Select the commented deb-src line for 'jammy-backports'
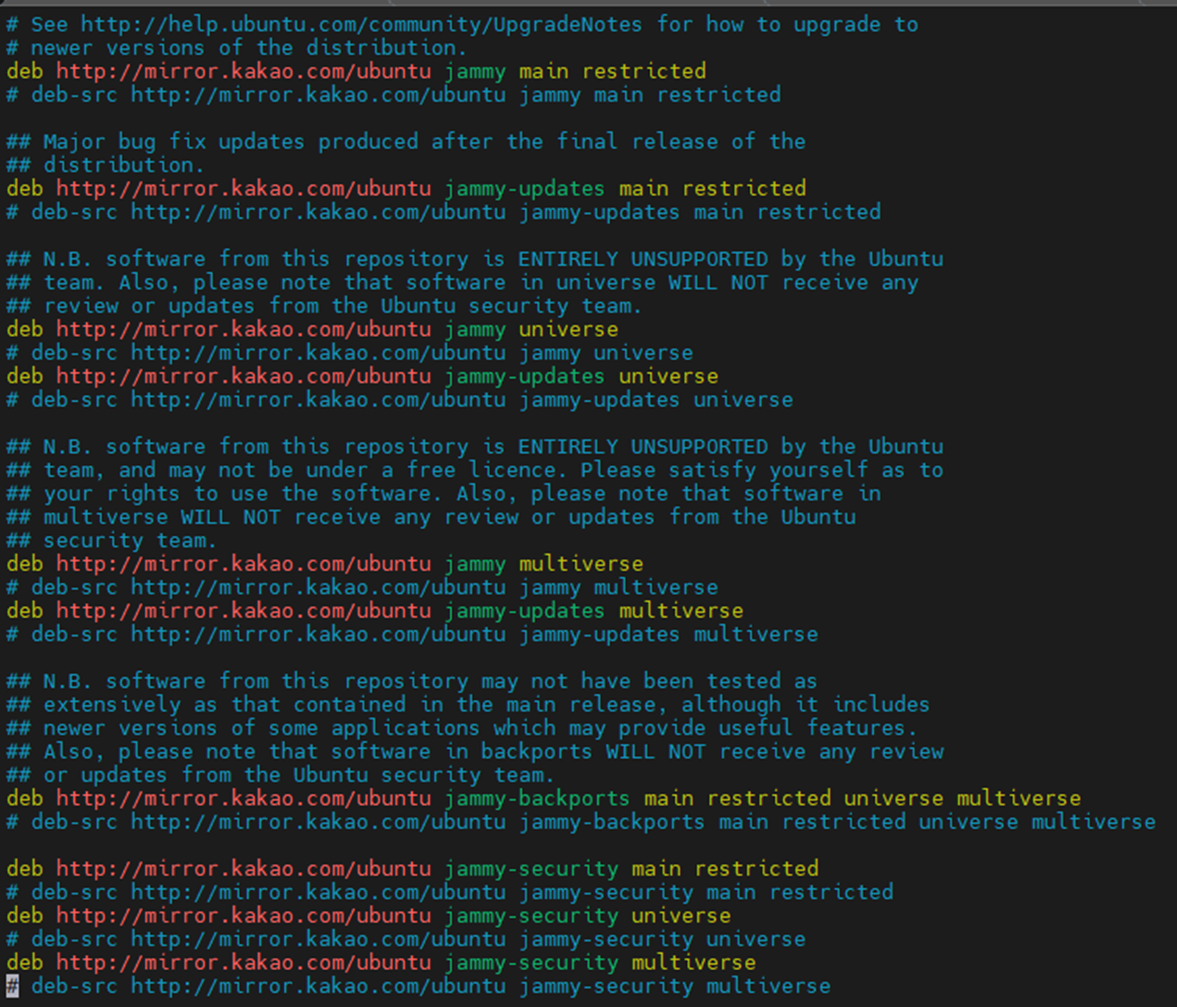This screenshot has width=1177, height=1007. click(581, 822)
